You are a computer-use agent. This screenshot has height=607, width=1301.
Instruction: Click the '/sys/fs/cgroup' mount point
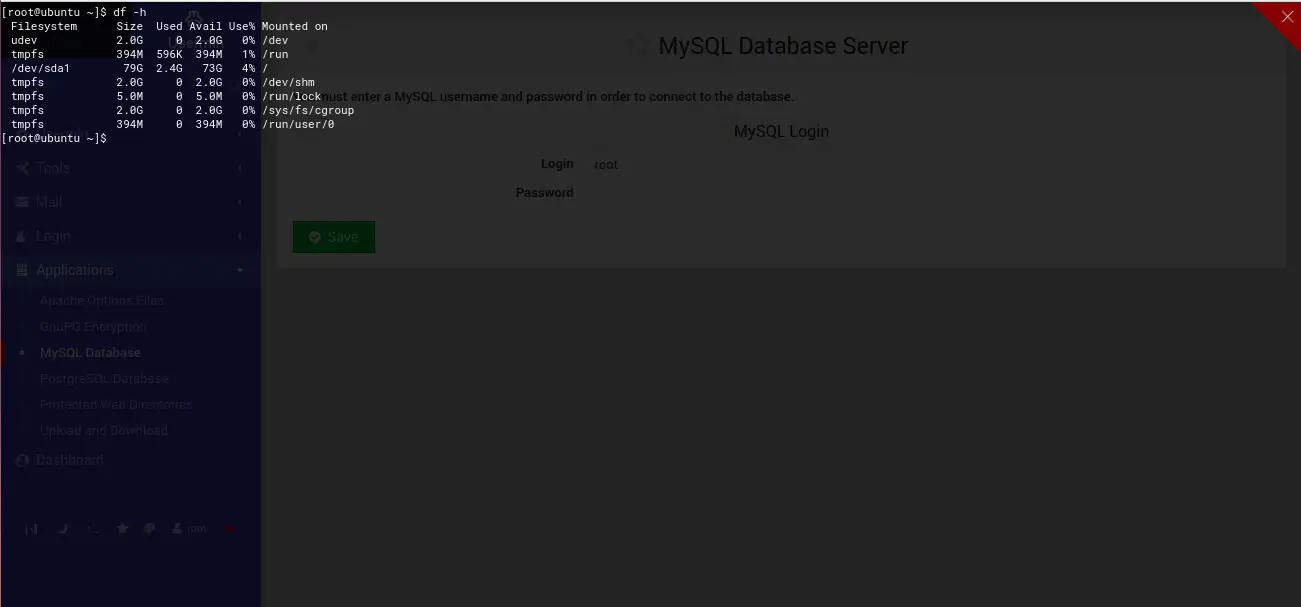pos(308,110)
